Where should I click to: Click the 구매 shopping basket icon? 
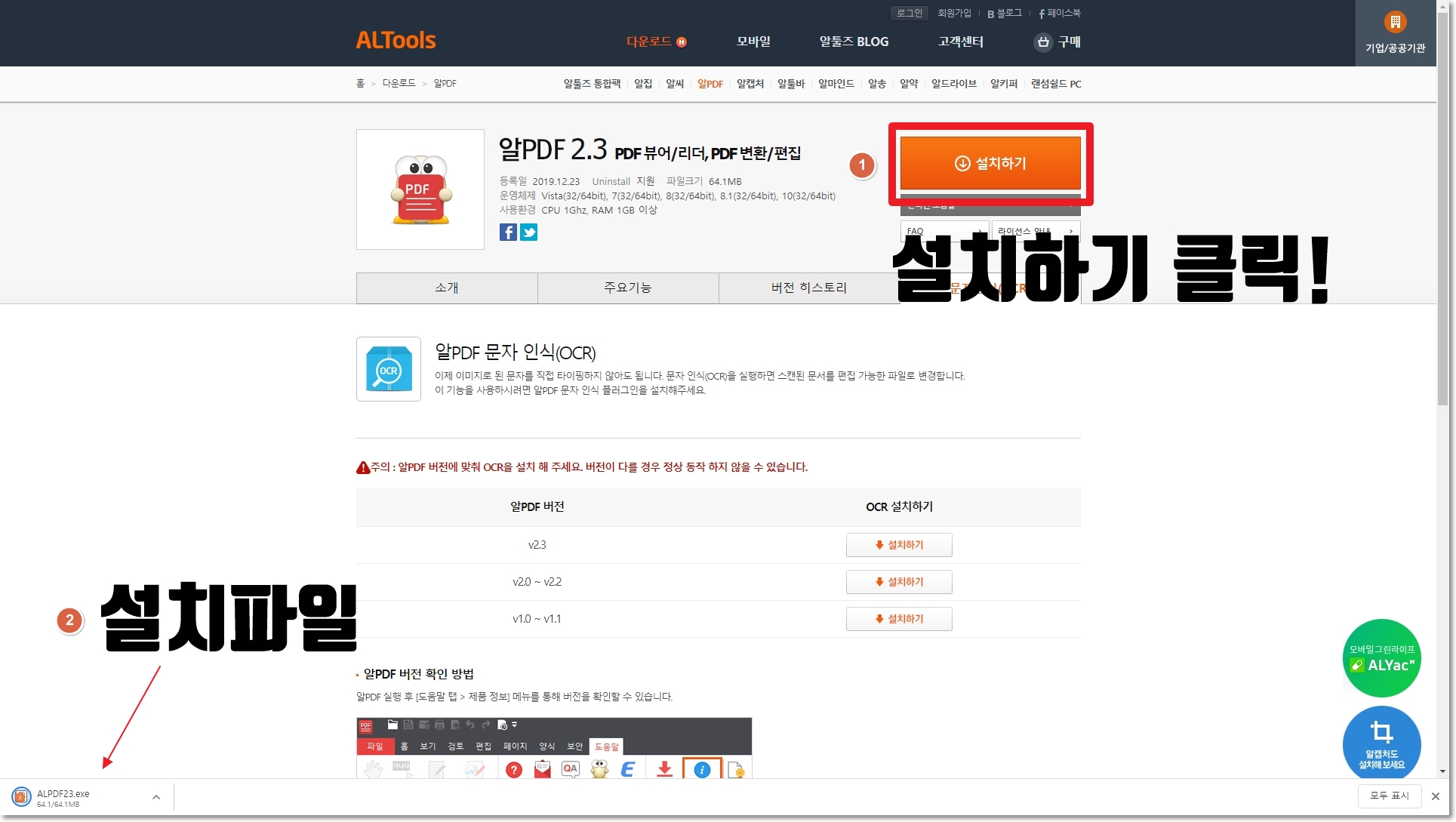tap(1042, 42)
